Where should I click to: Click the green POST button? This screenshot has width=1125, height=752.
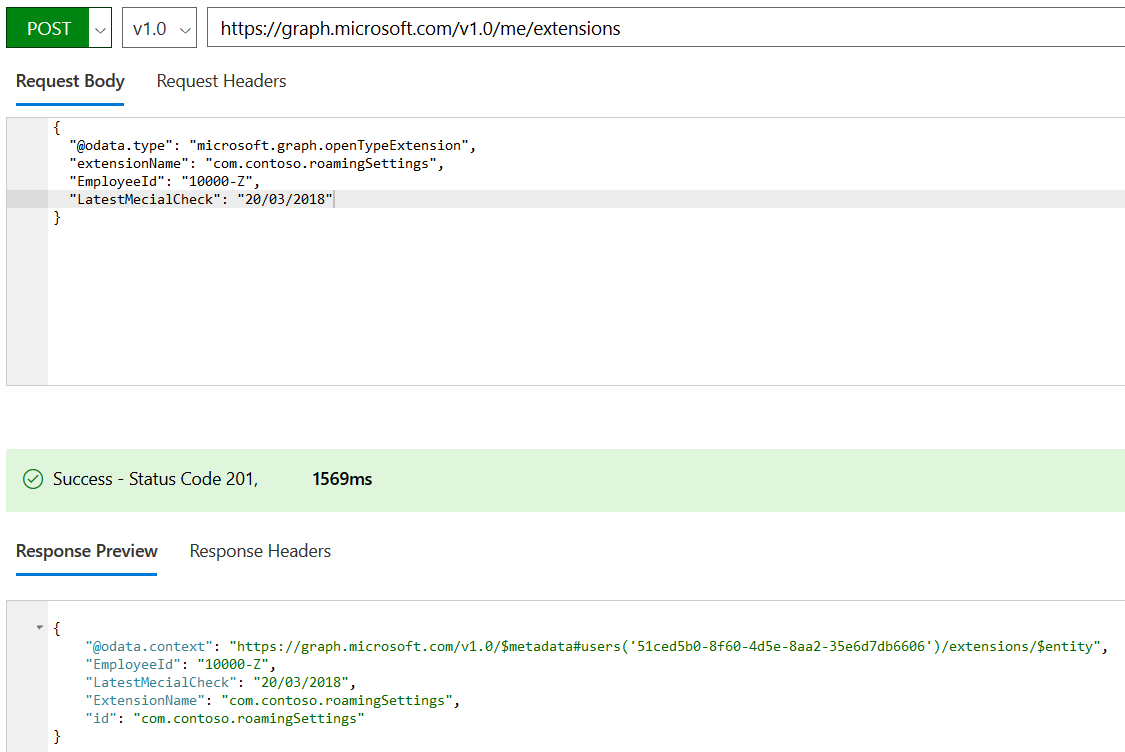point(48,27)
